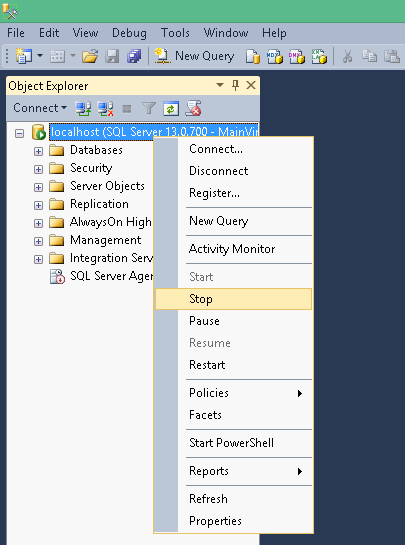Click the Cut scissors icon
This screenshot has height=545, width=405.
(x=347, y=56)
